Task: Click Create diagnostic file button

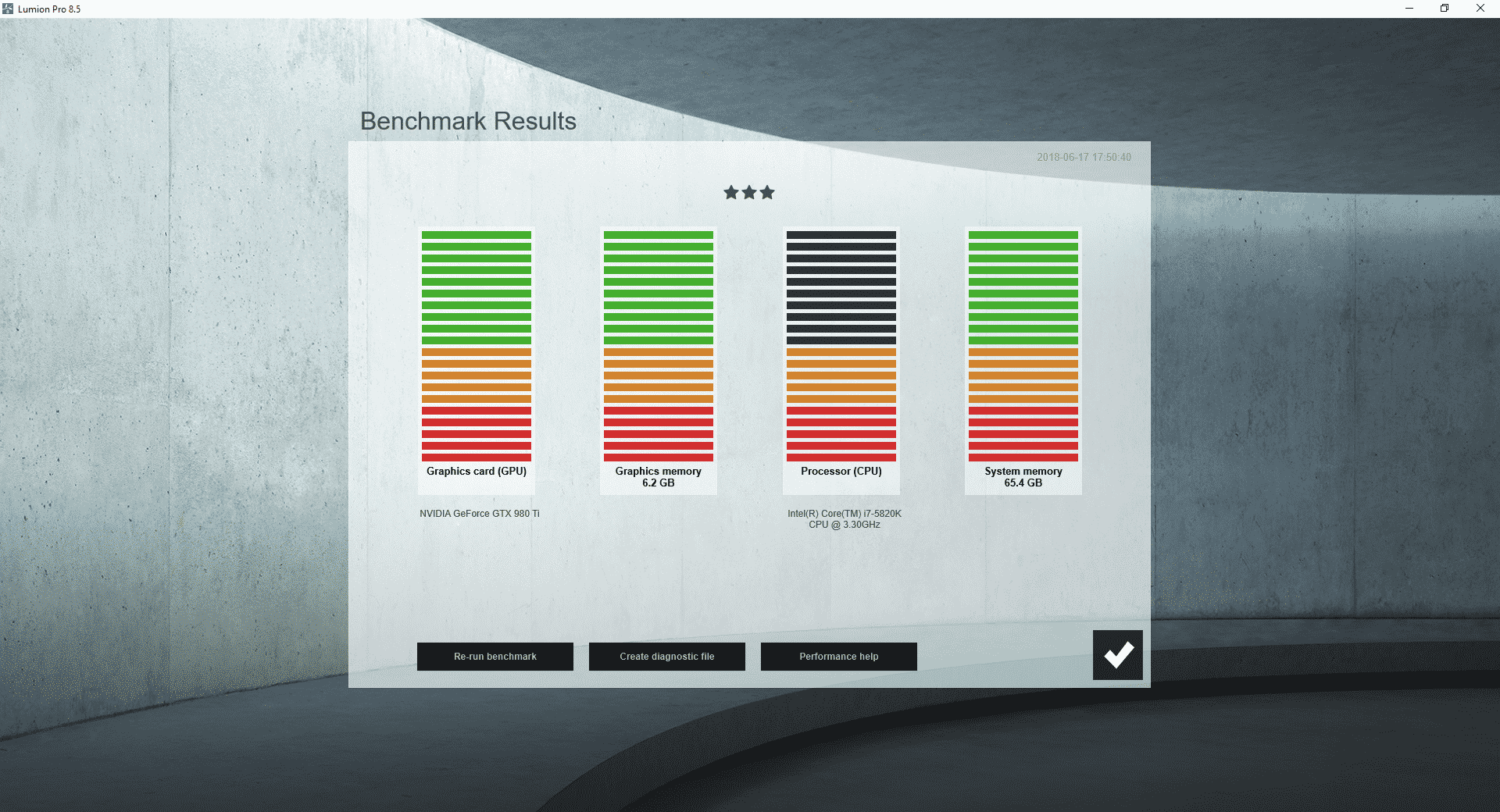Action: coord(667,657)
